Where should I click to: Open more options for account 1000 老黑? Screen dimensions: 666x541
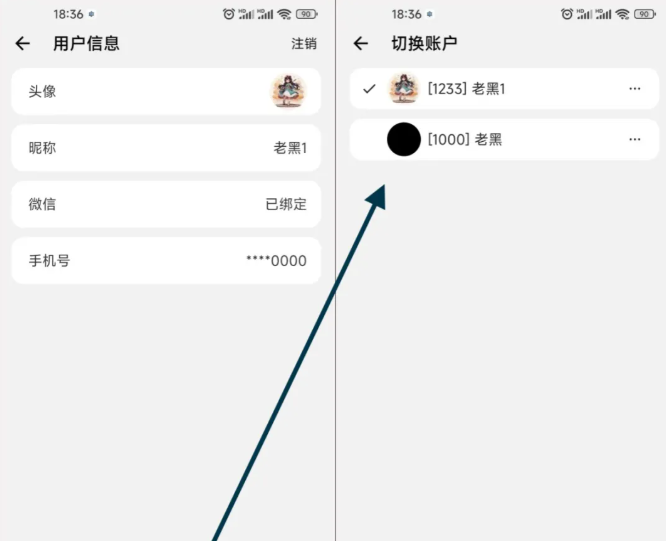(x=635, y=139)
